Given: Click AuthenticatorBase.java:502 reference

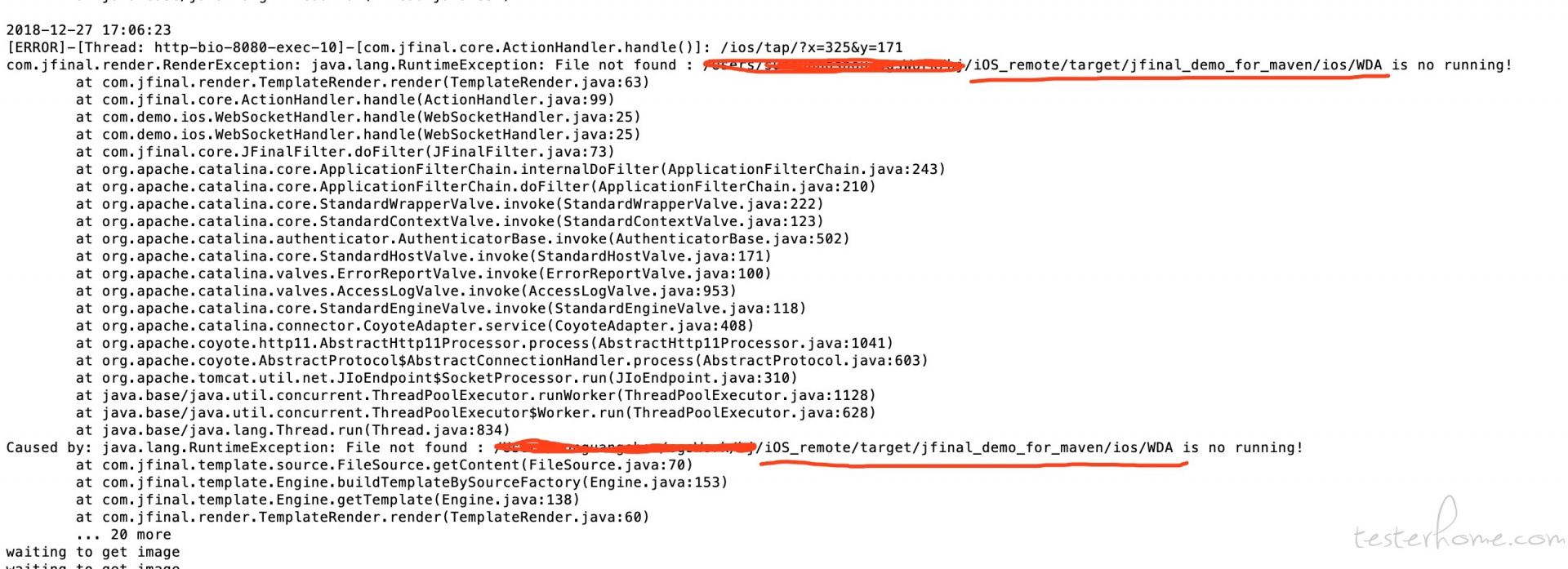Looking at the screenshot, I should coord(728,239).
